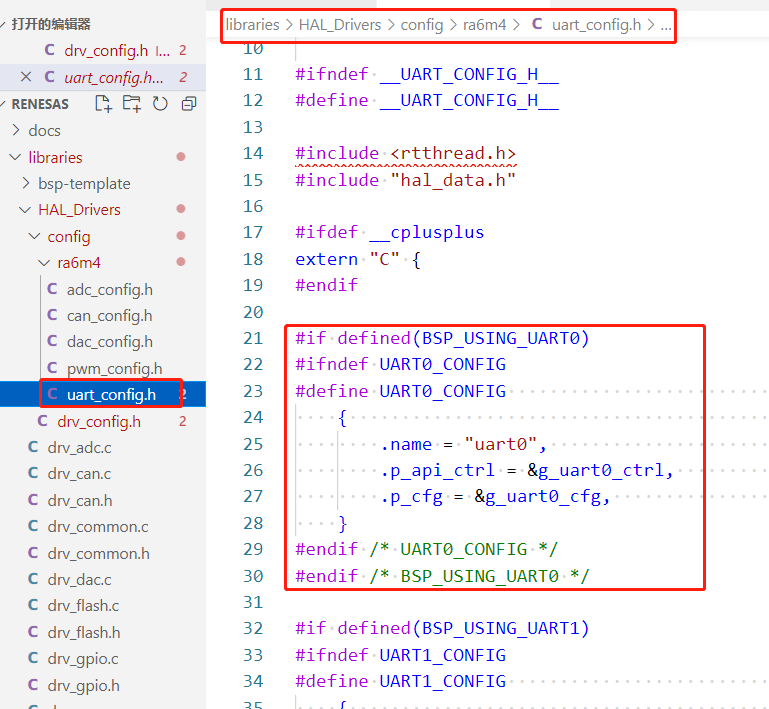Viewport: 769px width, 709px height.
Task: Click the New Folder icon in explorer
Action: 131,104
